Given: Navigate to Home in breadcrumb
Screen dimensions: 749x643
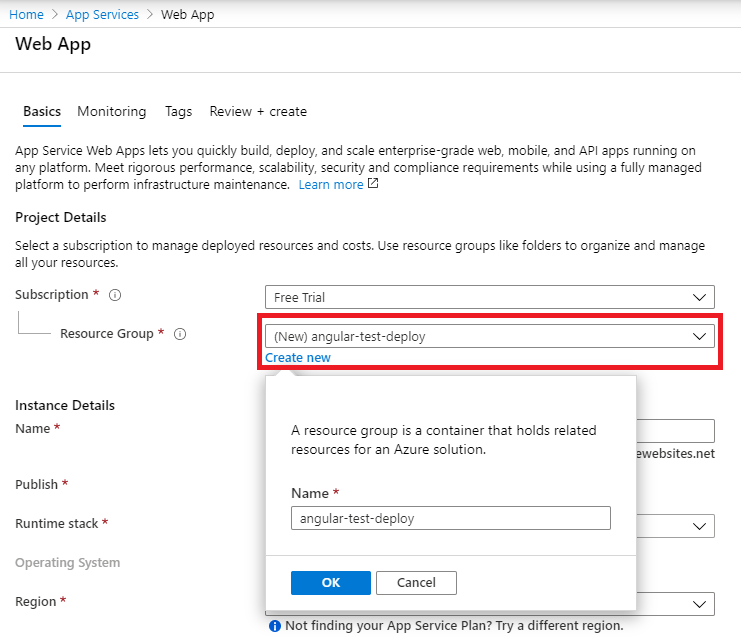Looking at the screenshot, I should 26,15.
